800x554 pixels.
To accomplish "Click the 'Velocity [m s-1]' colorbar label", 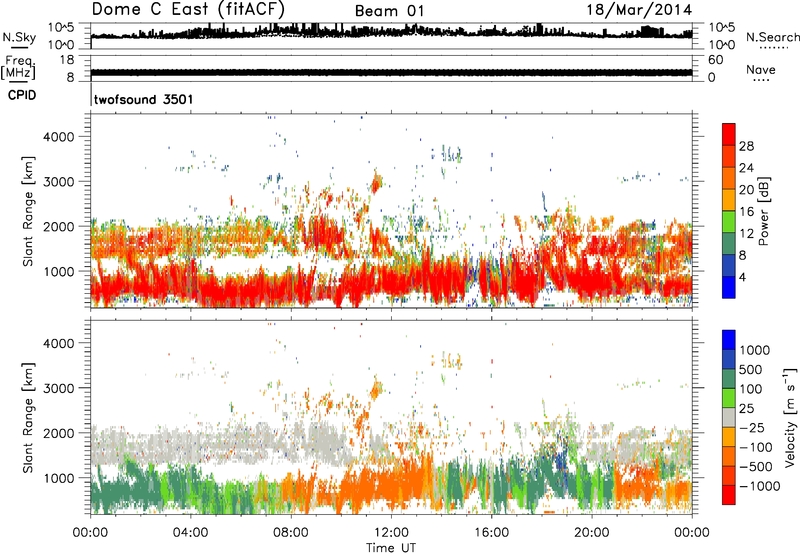I will pos(790,417).
